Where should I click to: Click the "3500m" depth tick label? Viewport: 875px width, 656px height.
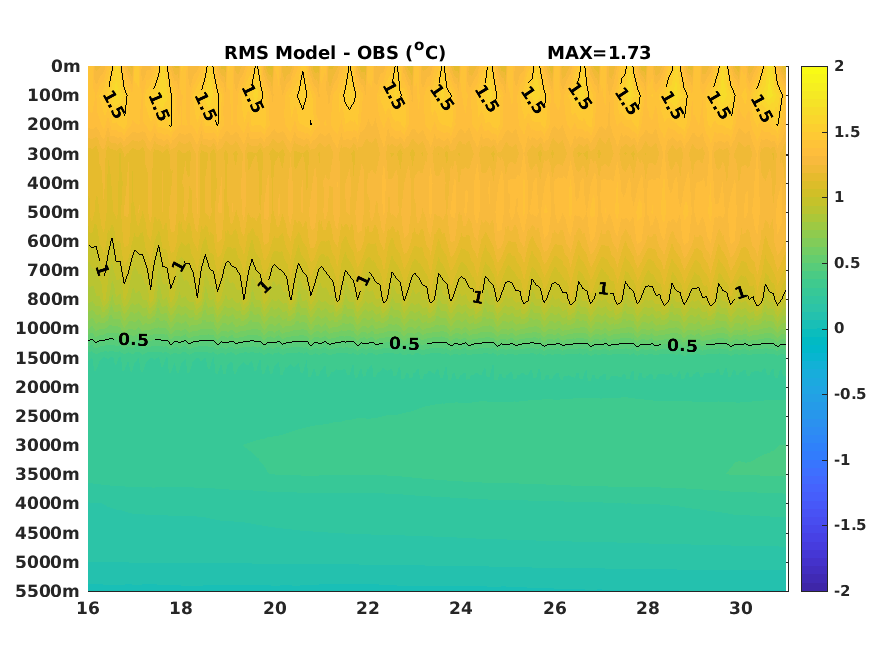point(48,474)
